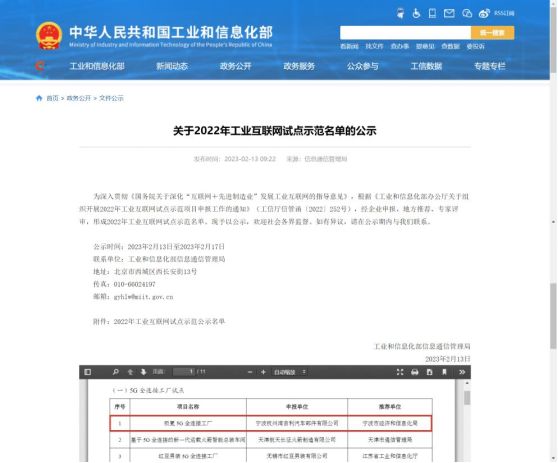Zoom out the PDF with minus button
The width and height of the screenshot is (558, 463).
click(250, 372)
